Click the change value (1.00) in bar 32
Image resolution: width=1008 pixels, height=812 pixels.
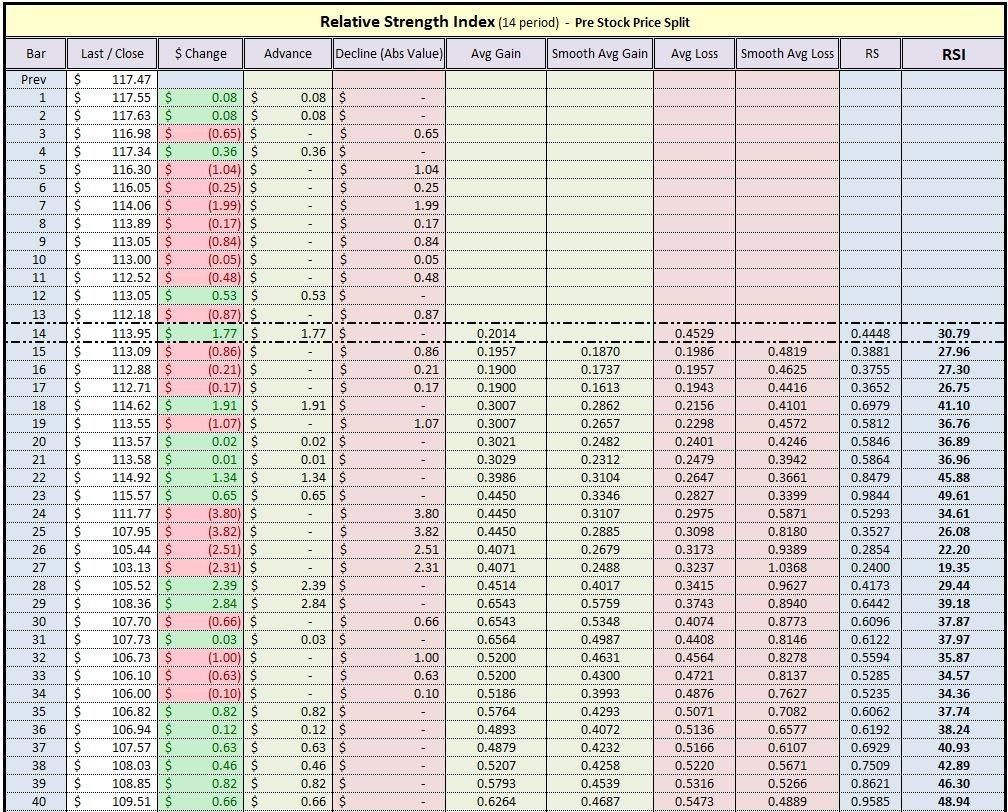tap(201, 658)
